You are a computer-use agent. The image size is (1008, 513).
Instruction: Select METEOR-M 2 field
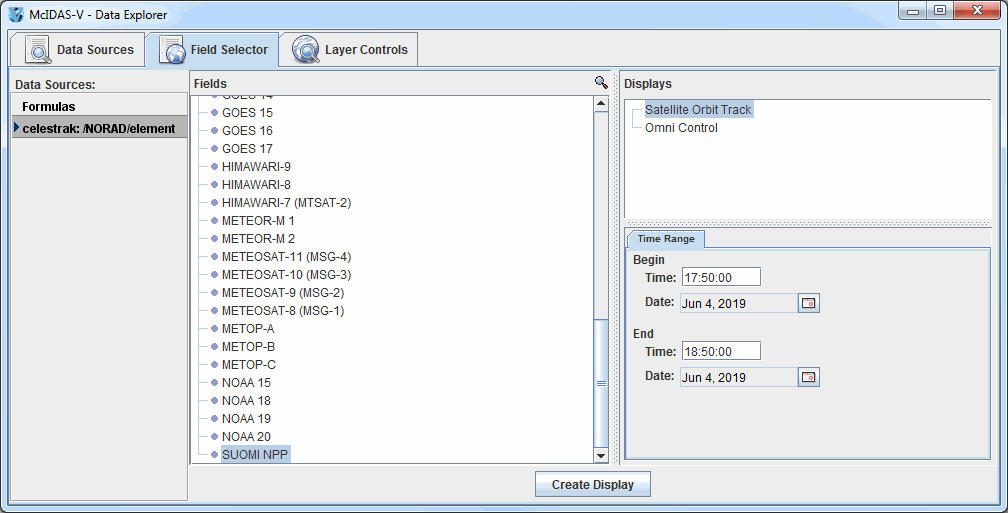point(258,238)
